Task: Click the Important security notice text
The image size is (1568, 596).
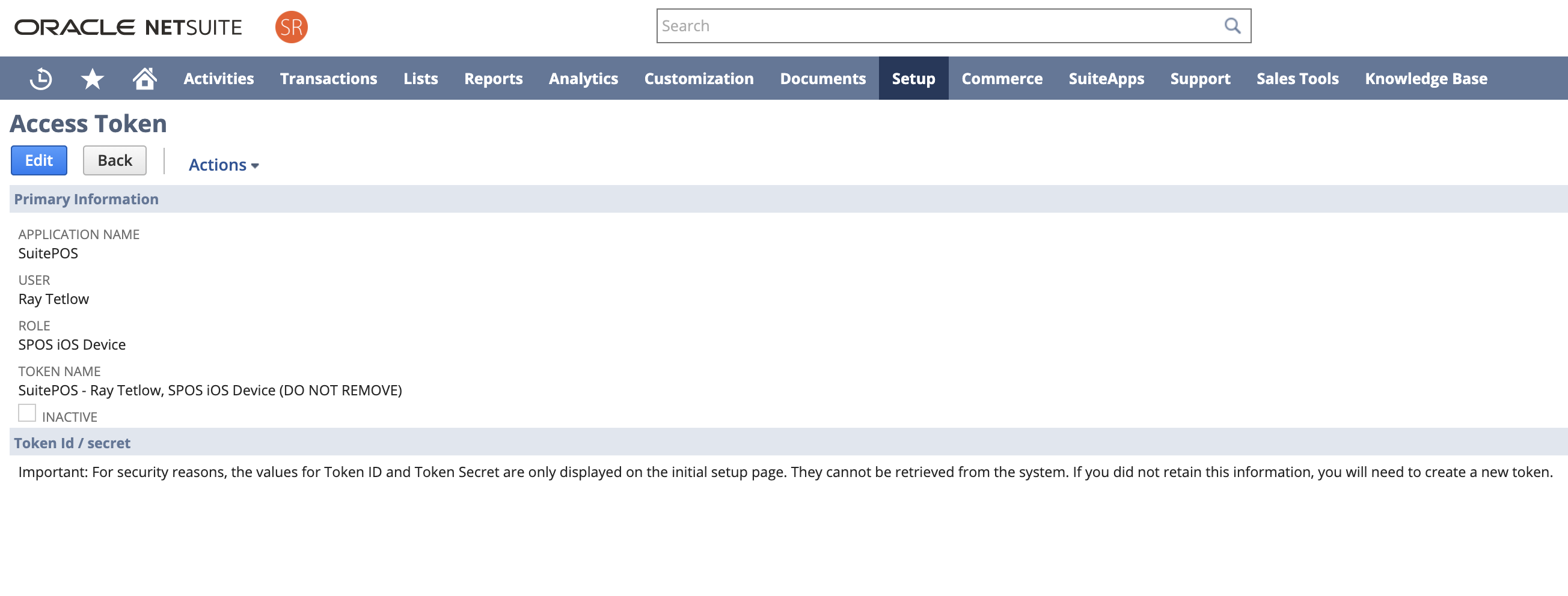Action: point(785,472)
